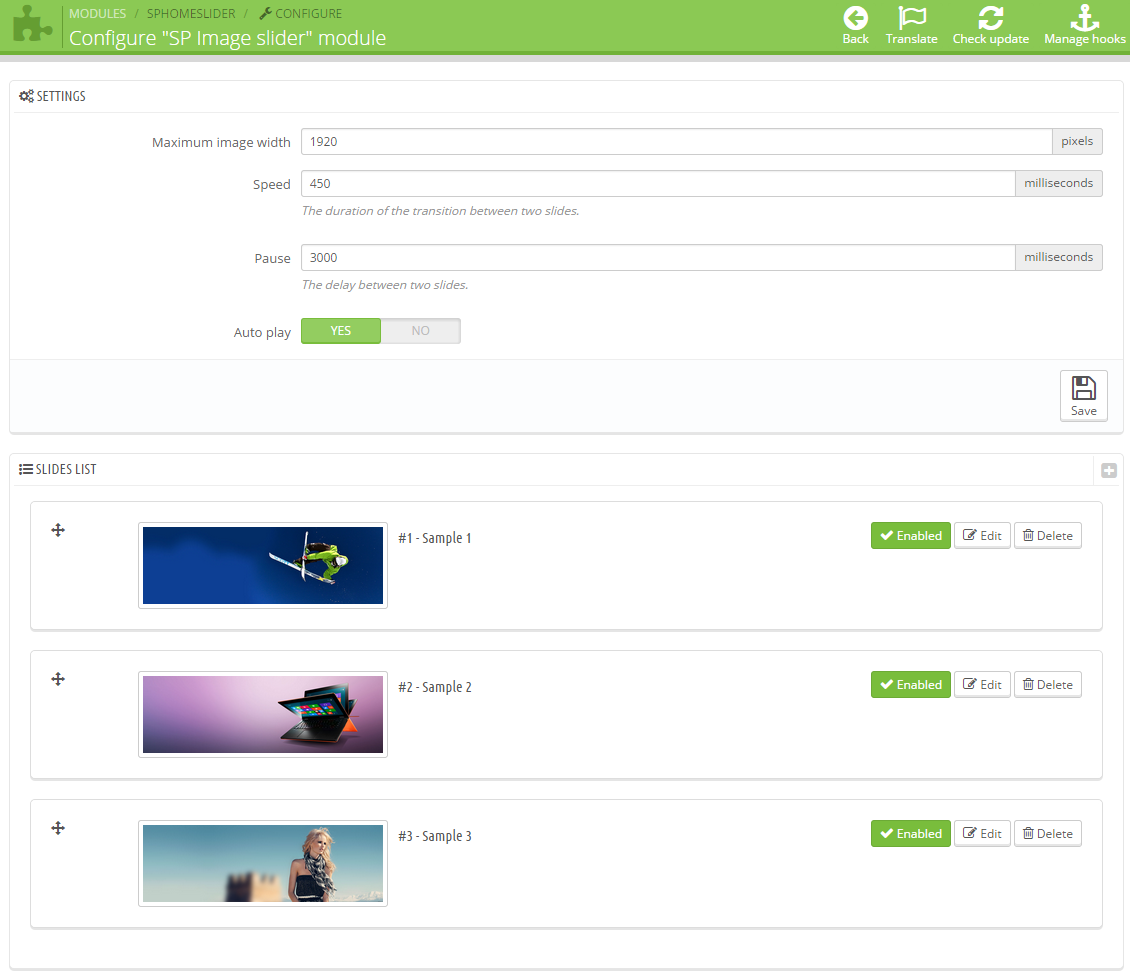Open SPHOMESLIDER breadcrumb
Screen dimensions: 1130x975
pyautogui.click(x=191, y=14)
